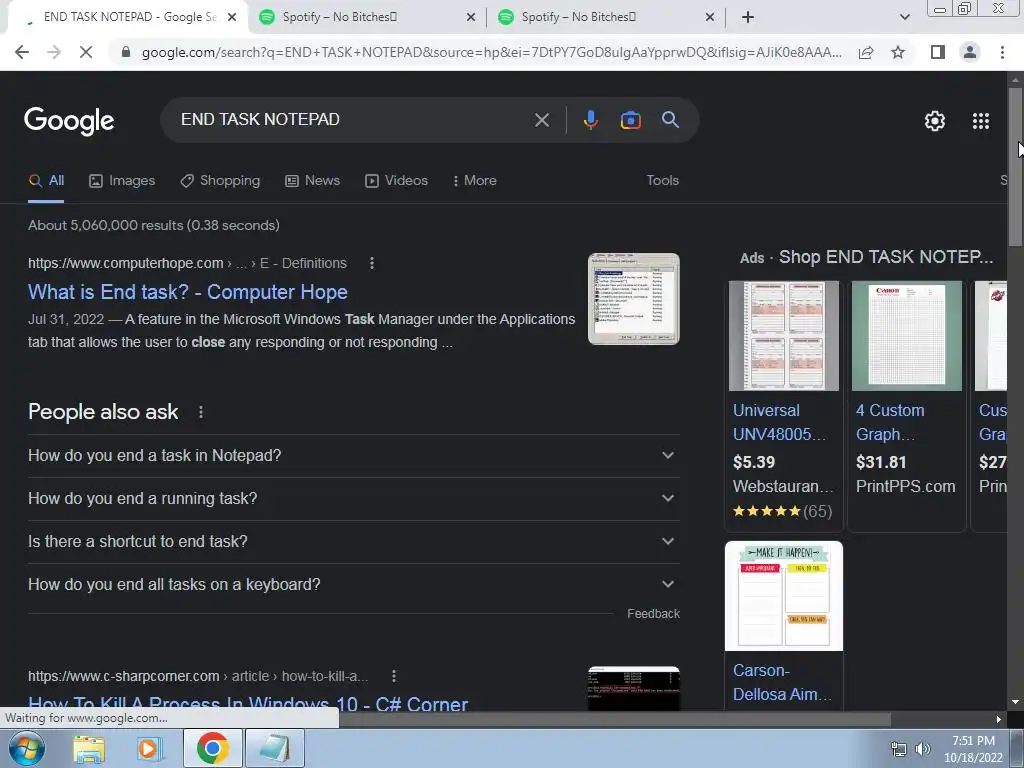
Task: Open Carson-Dellosa Aim product ad
Action: pyautogui.click(x=782, y=682)
